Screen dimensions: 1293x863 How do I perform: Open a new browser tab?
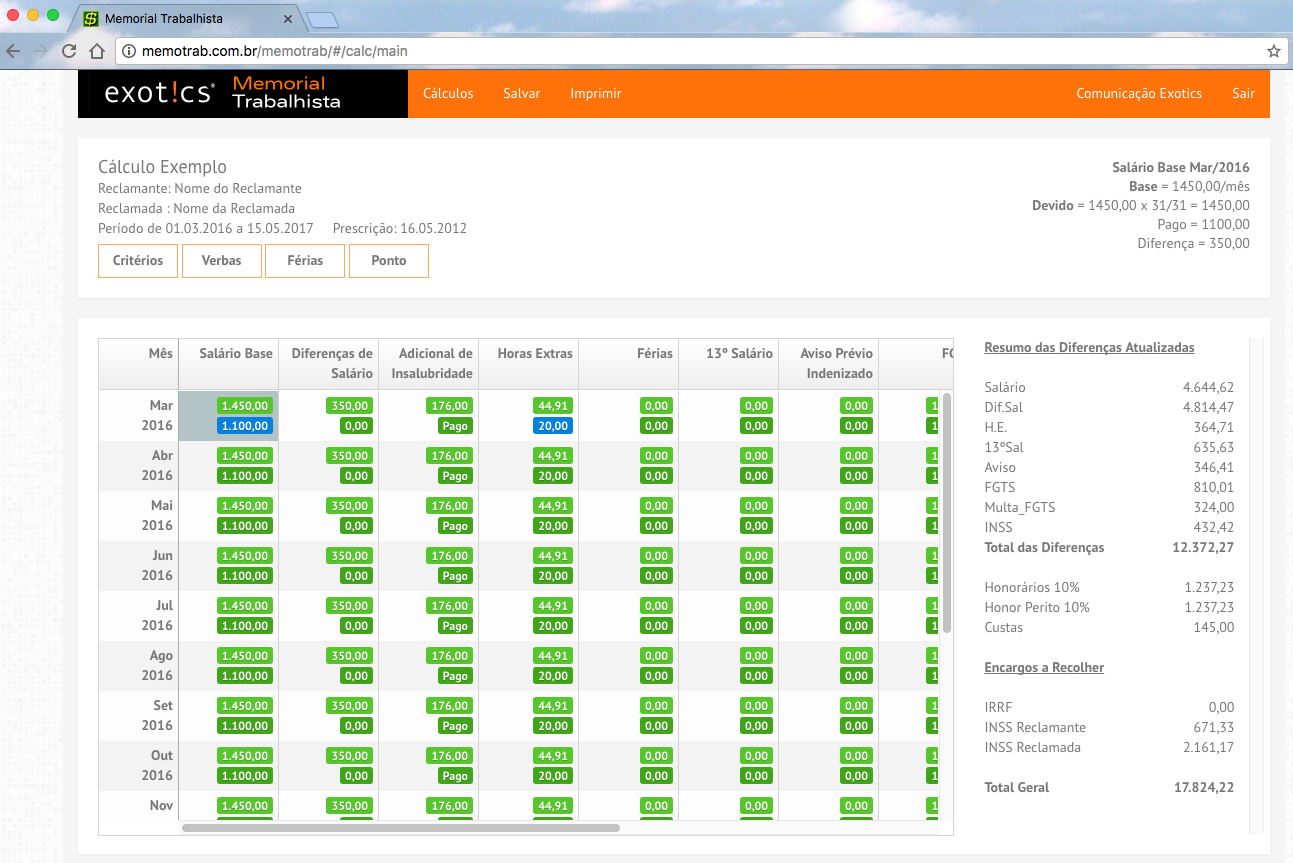pos(323,20)
